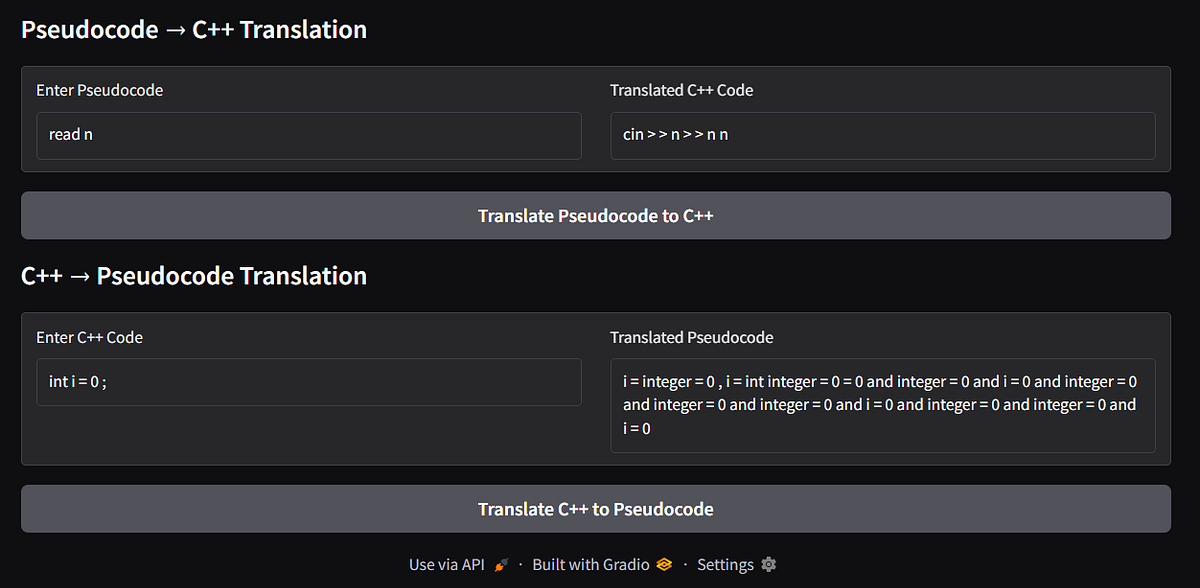Open the "Use via API" footer link
1200x588 pixels.
pyautogui.click(x=448, y=563)
